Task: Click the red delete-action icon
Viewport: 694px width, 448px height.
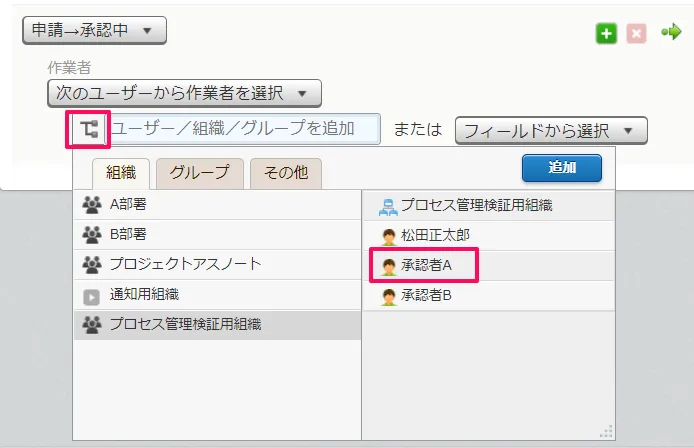Action: pyautogui.click(x=636, y=33)
